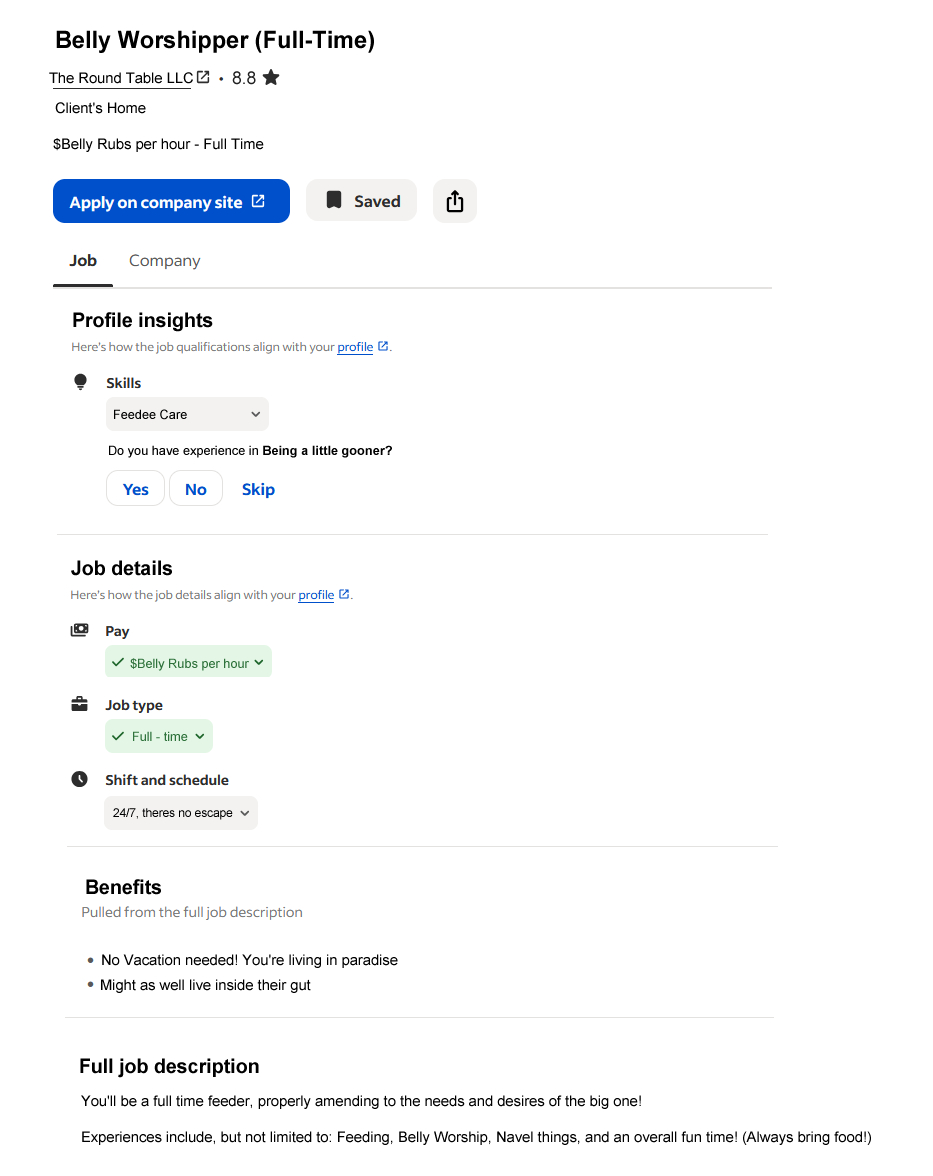The width and height of the screenshot is (933, 1176).
Task: Click Apply on company site button
Action: (x=171, y=201)
